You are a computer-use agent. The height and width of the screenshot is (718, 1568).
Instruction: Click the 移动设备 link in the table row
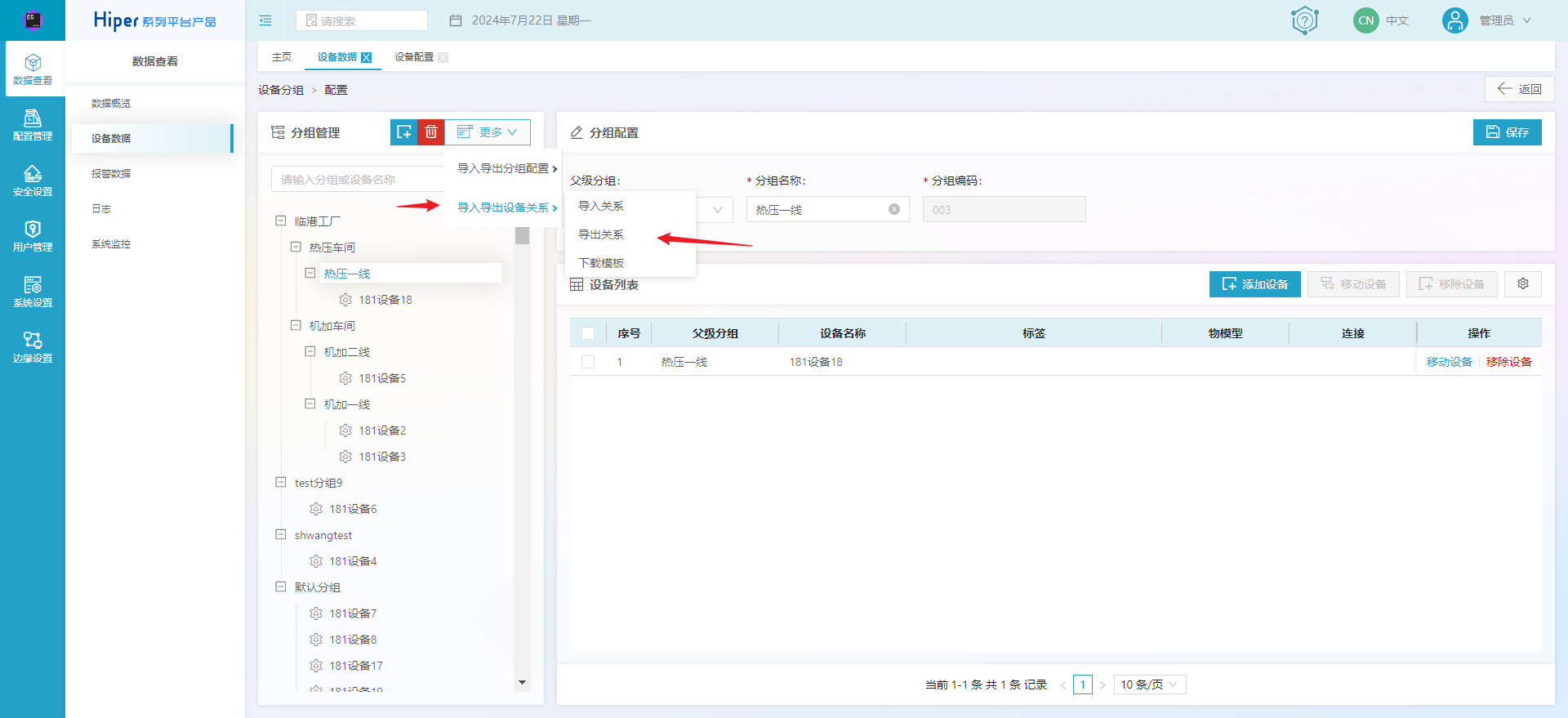(x=1449, y=362)
